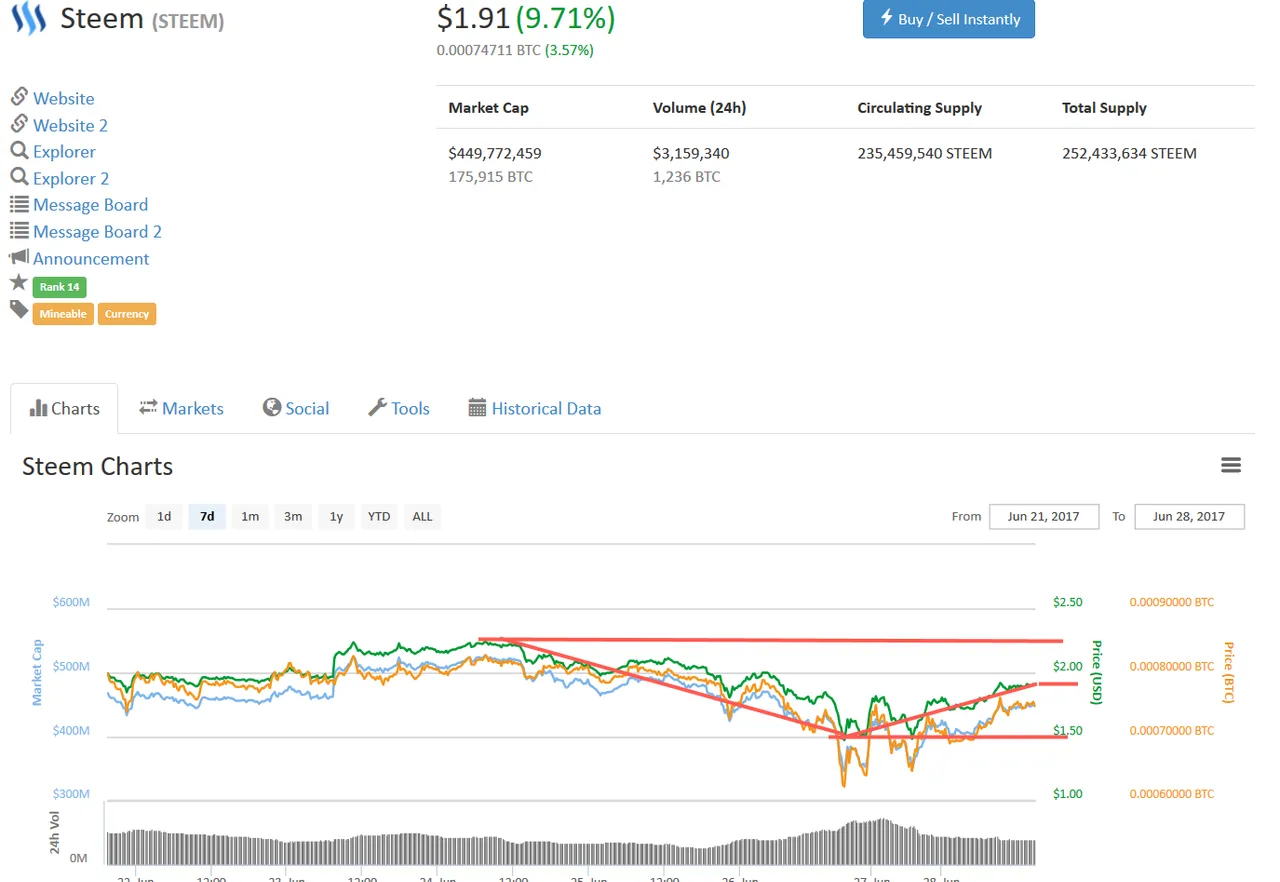The image size is (1280, 882).
Task: Open the Message Board link
Action: [x=90, y=205]
